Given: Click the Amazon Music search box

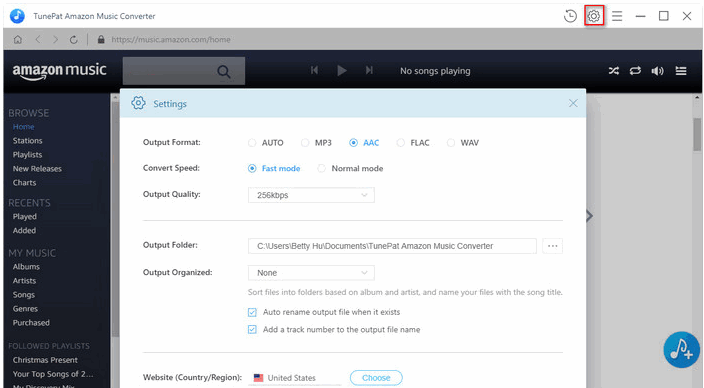Looking at the screenshot, I should tap(184, 71).
